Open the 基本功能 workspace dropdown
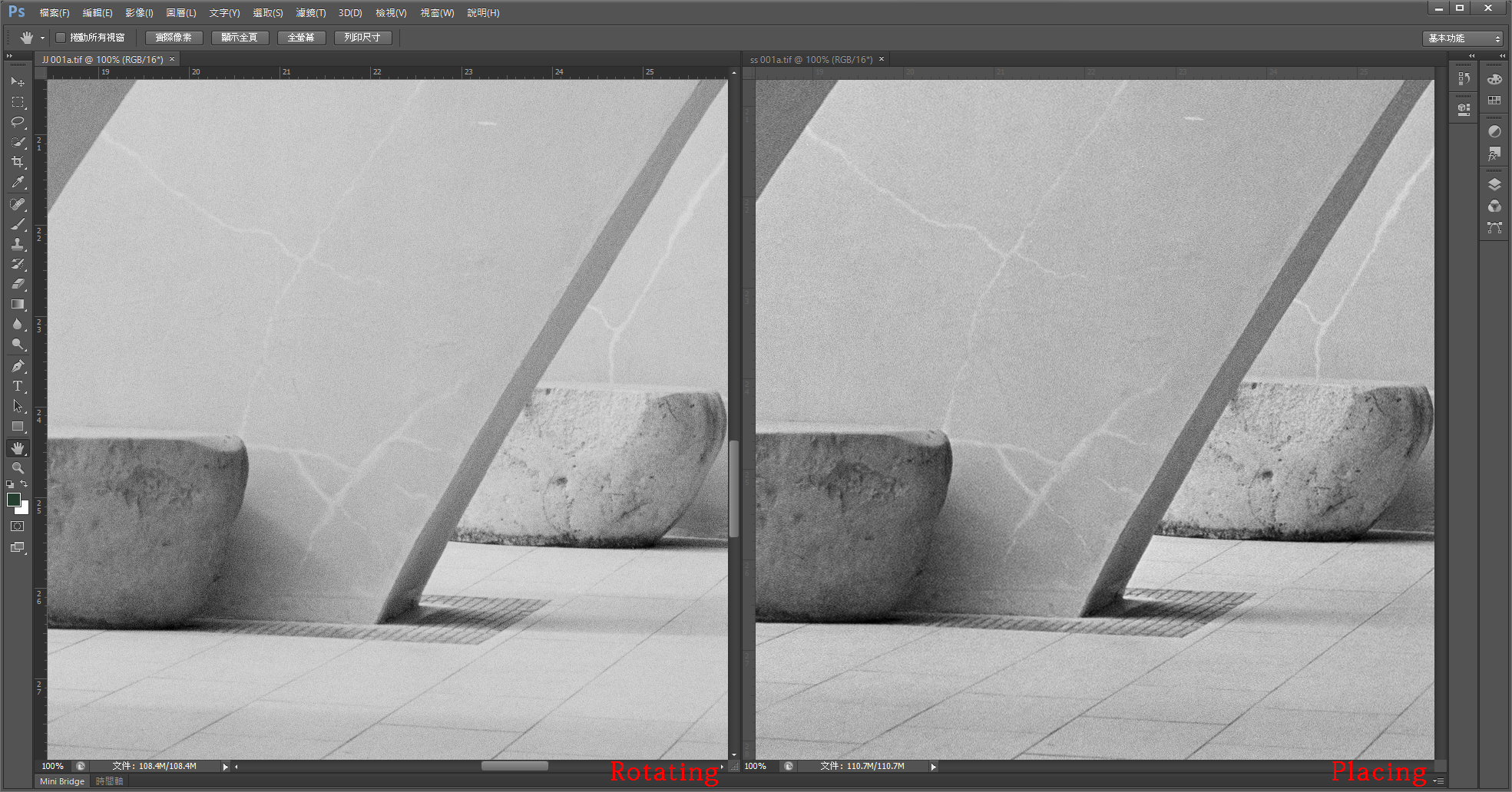1512x792 pixels. [1464, 38]
